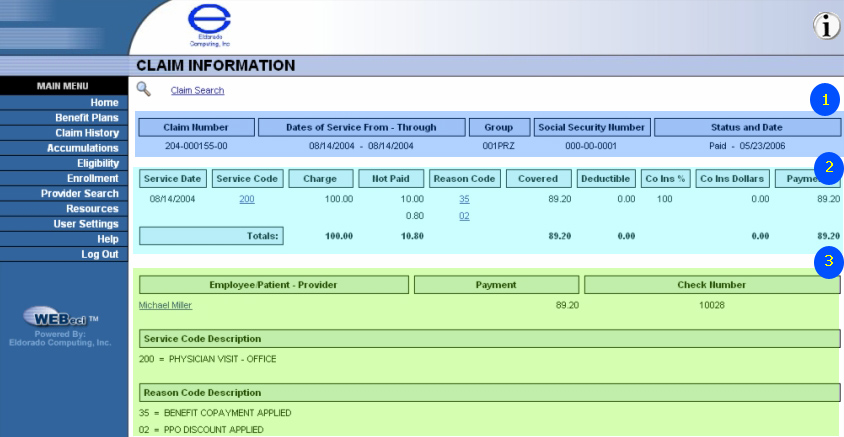Open User Settings menu item

pyautogui.click(x=86, y=224)
